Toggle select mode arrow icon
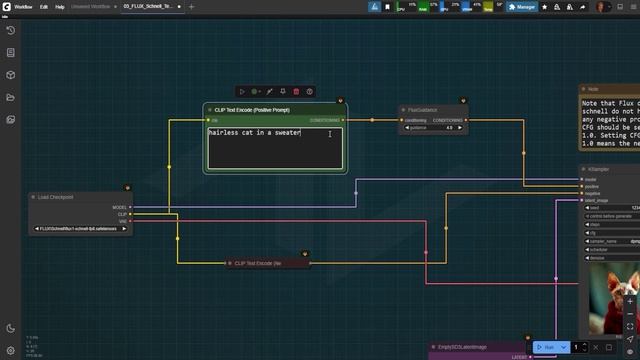 tap(630, 339)
